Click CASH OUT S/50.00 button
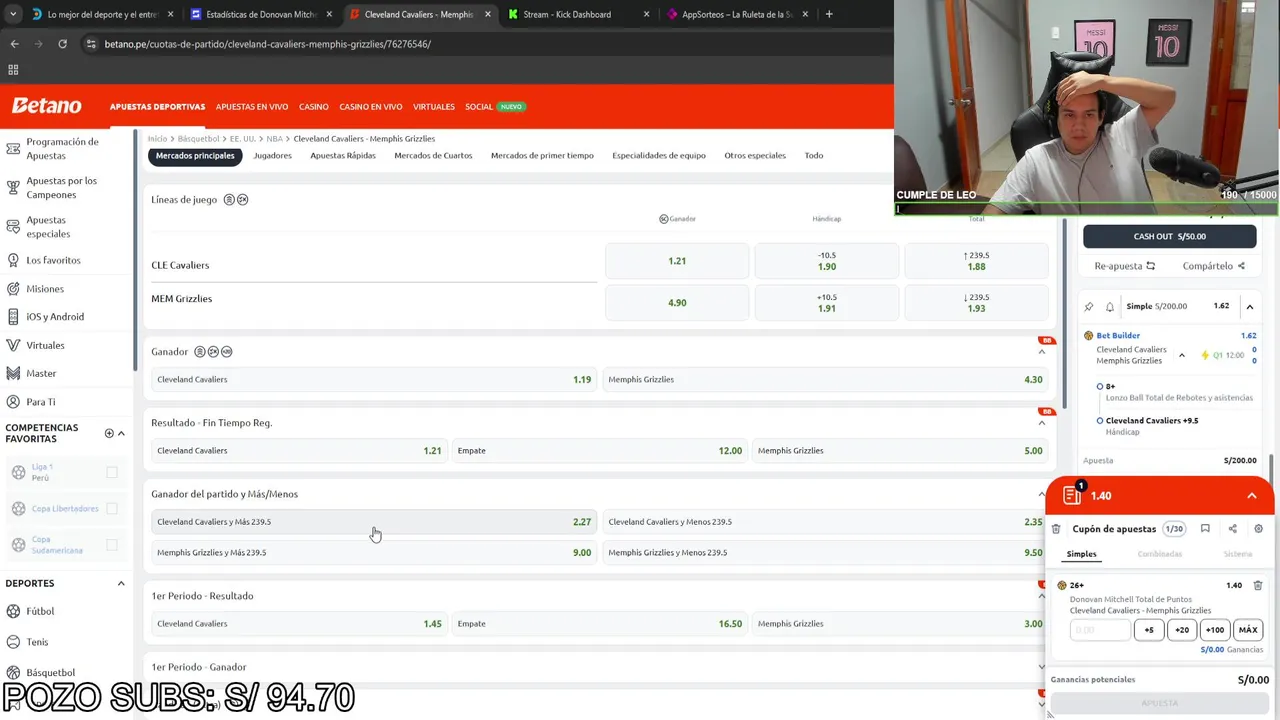The image size is (1280, 720). [1169, 237]
